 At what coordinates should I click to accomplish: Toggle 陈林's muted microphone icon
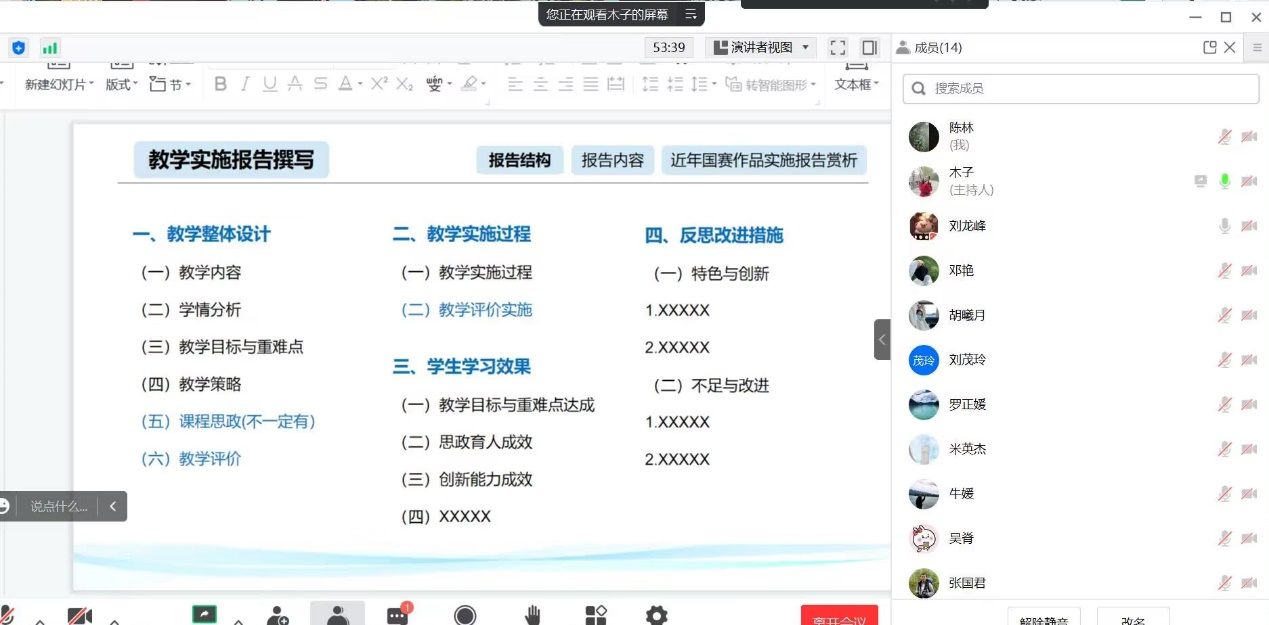1224,137
